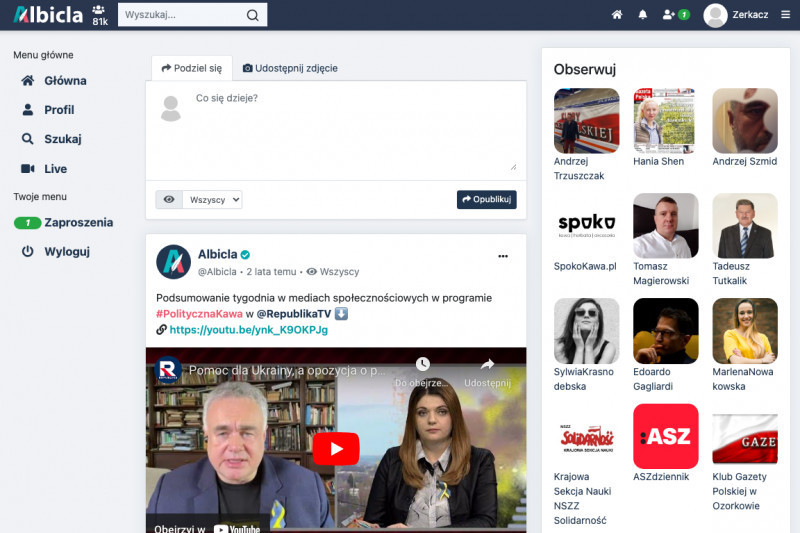Screen dimensions: 800x533
Task: Click the search magnifier button
Action: (x=253, y=15)
